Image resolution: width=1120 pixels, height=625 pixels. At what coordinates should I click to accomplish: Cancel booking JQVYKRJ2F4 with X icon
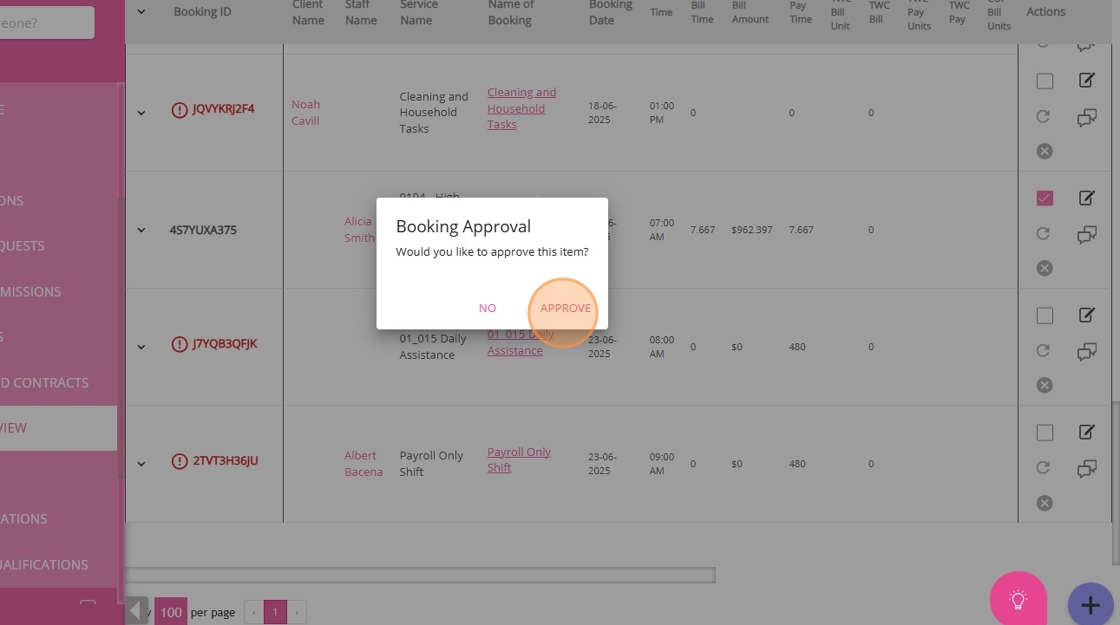tap(1044, 151)
